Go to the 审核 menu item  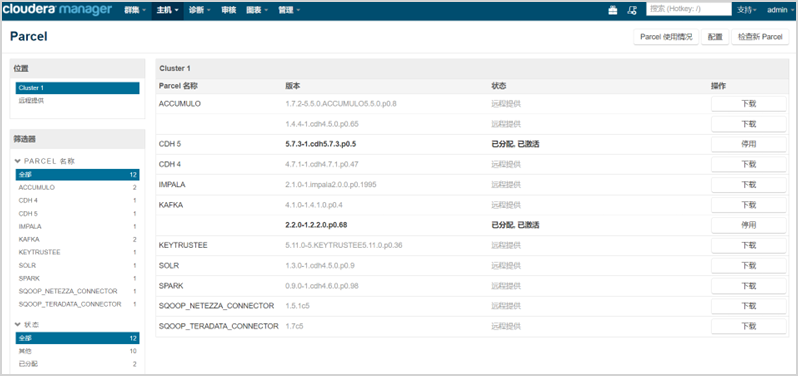pyautogui.click(x=229, y=10)
